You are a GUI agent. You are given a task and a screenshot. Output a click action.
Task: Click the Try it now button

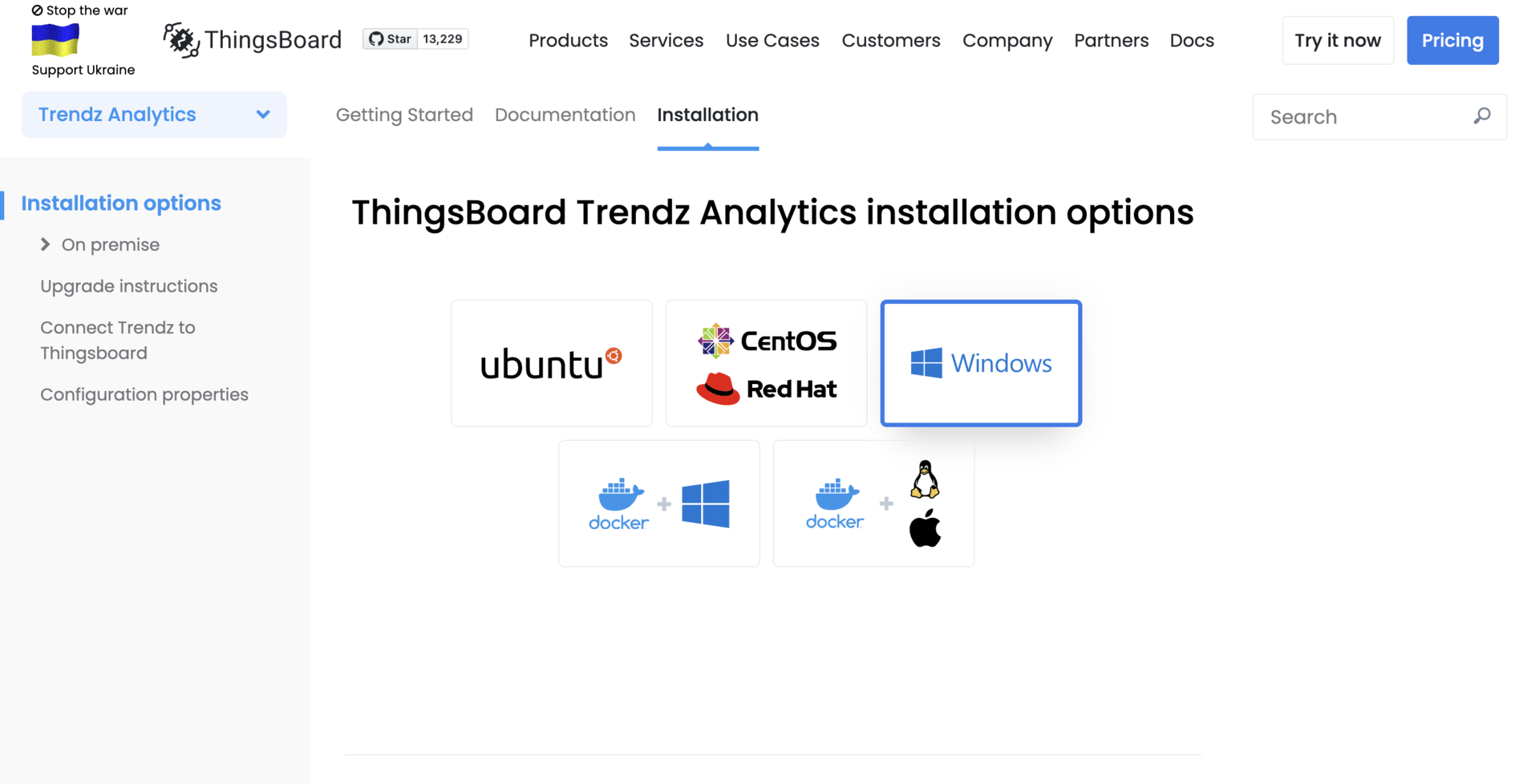click(x=1338, y=40)
